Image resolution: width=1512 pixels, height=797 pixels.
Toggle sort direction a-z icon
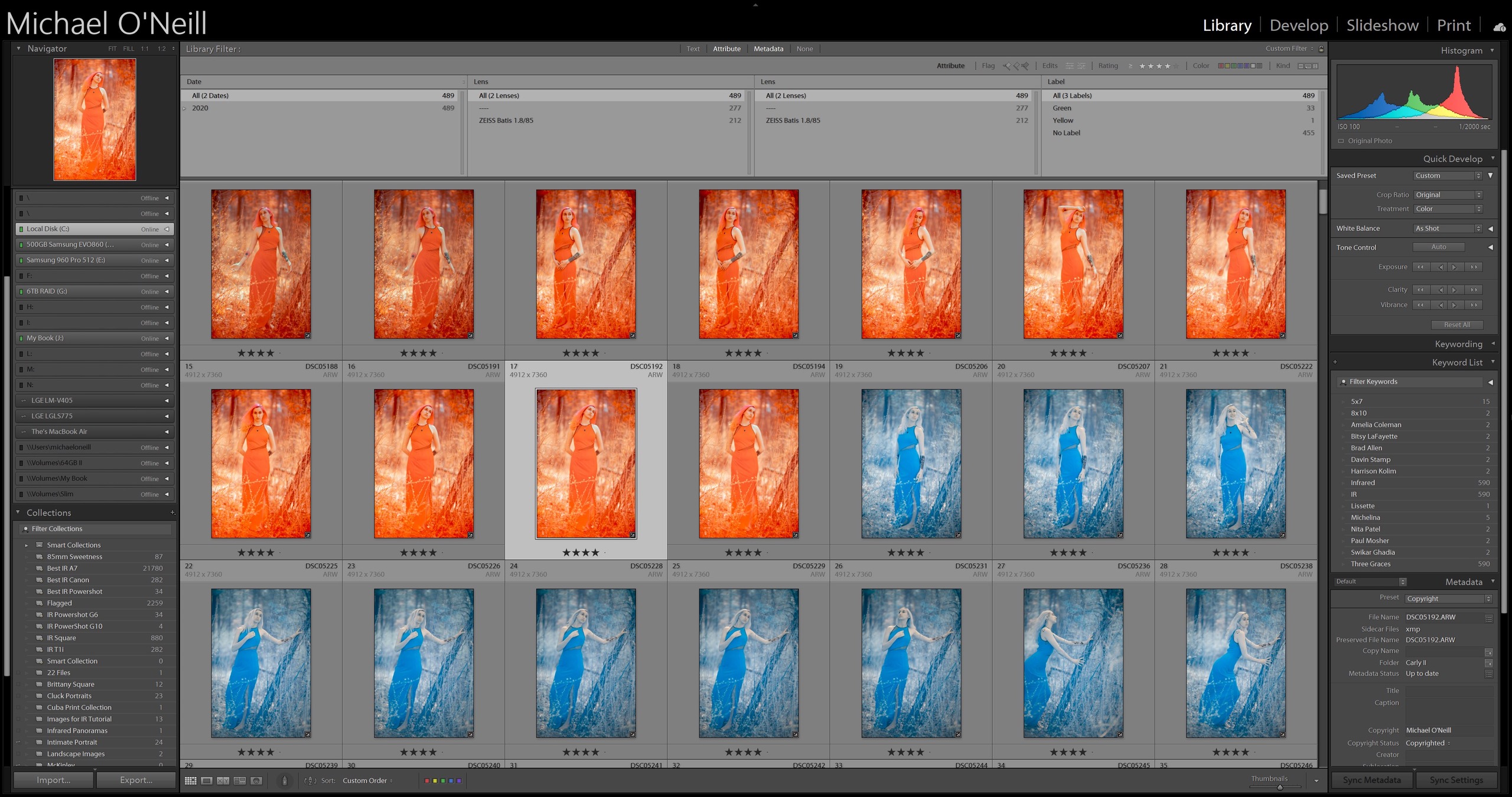(310, 780)
